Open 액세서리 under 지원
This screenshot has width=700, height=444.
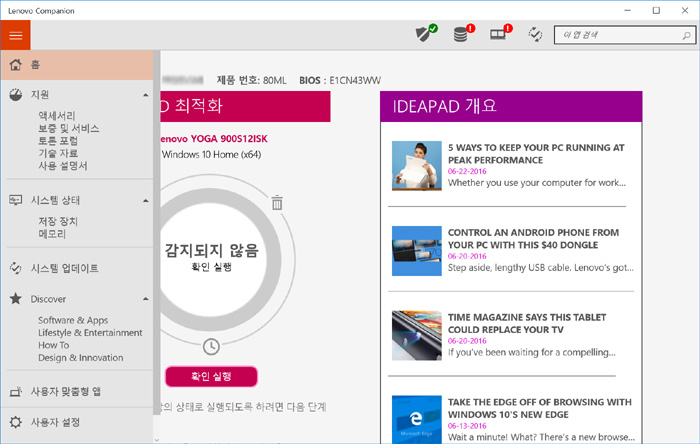point(57,116)
